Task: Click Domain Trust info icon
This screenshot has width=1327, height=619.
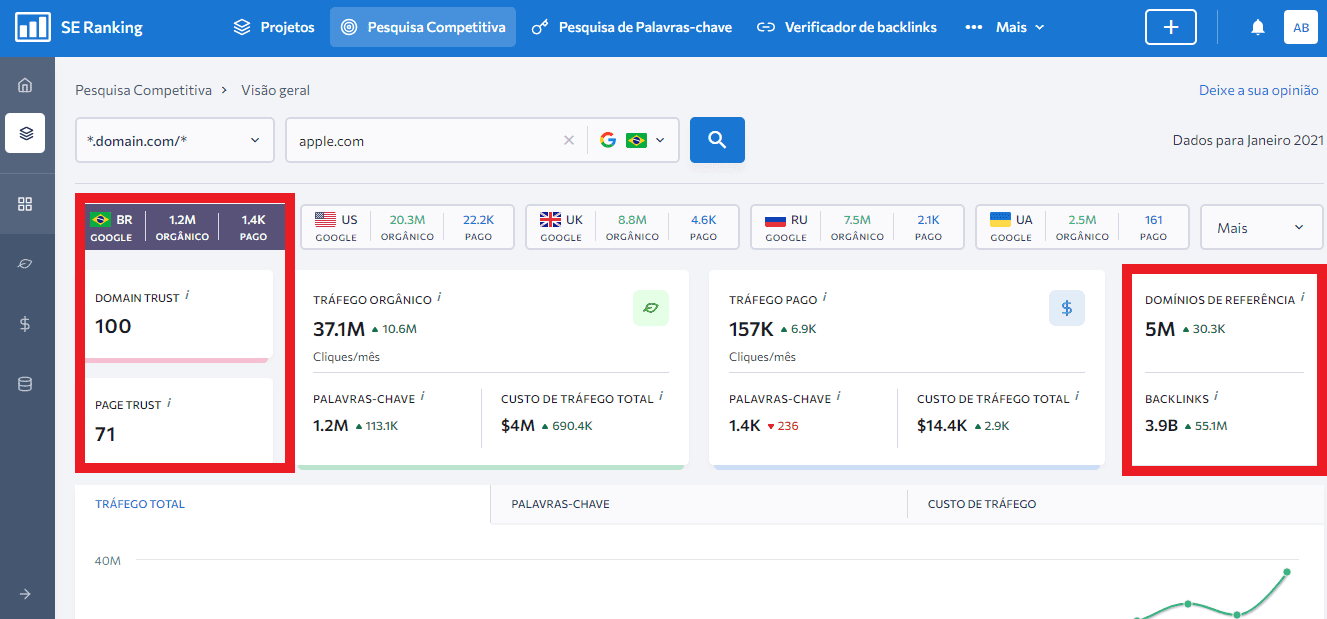Action: coord(188,296)
